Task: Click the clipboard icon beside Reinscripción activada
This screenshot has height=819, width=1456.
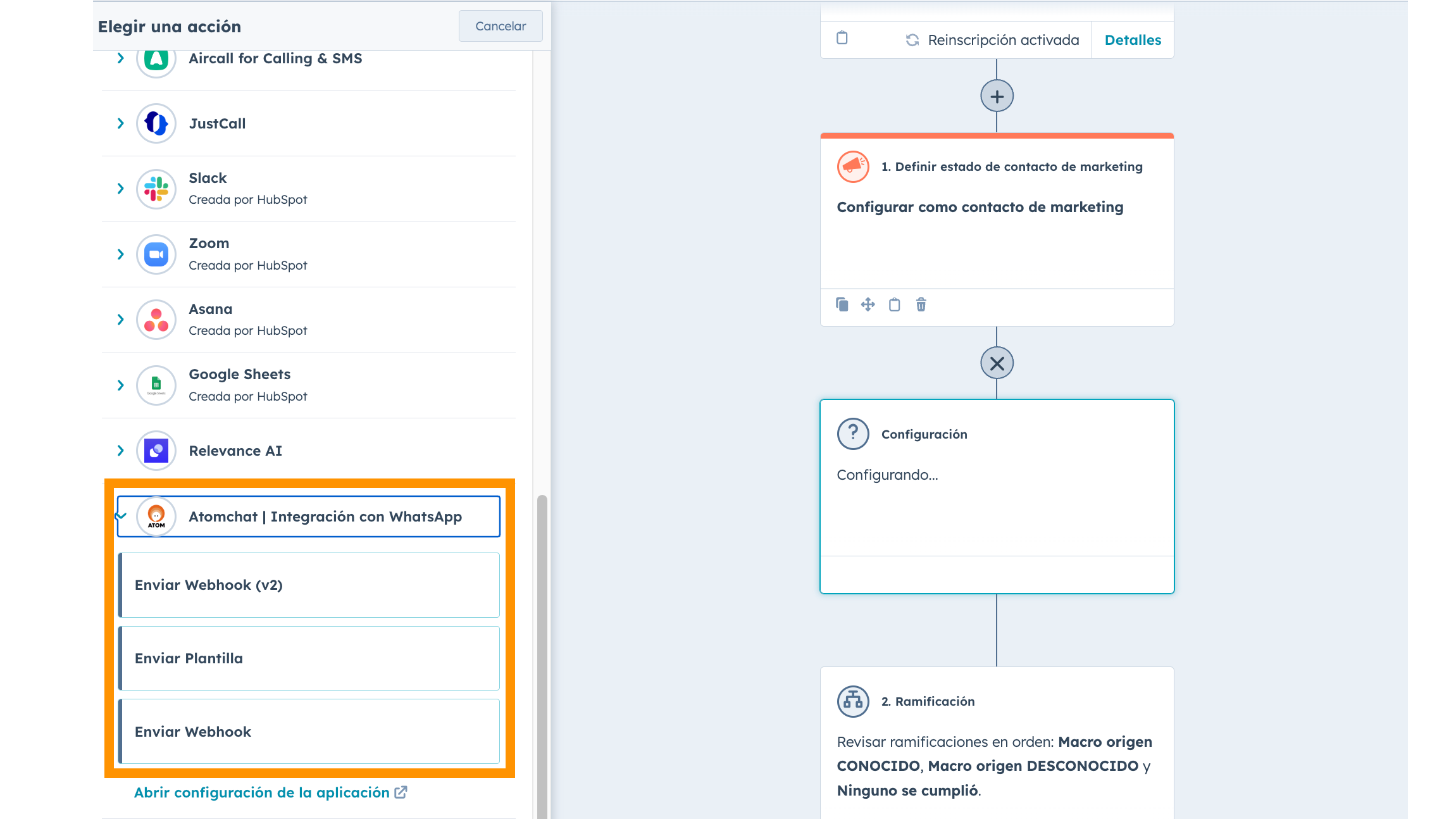Action: tap(842, 38)
